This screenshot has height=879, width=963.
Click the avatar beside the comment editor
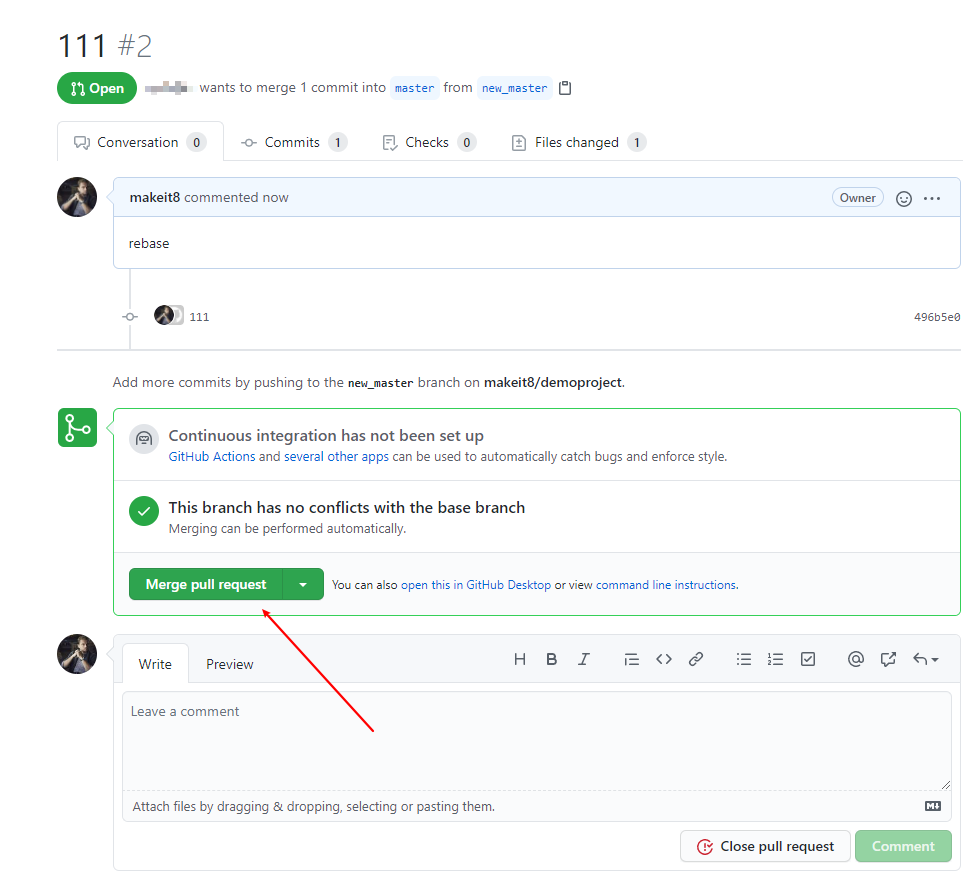[77, 654]
